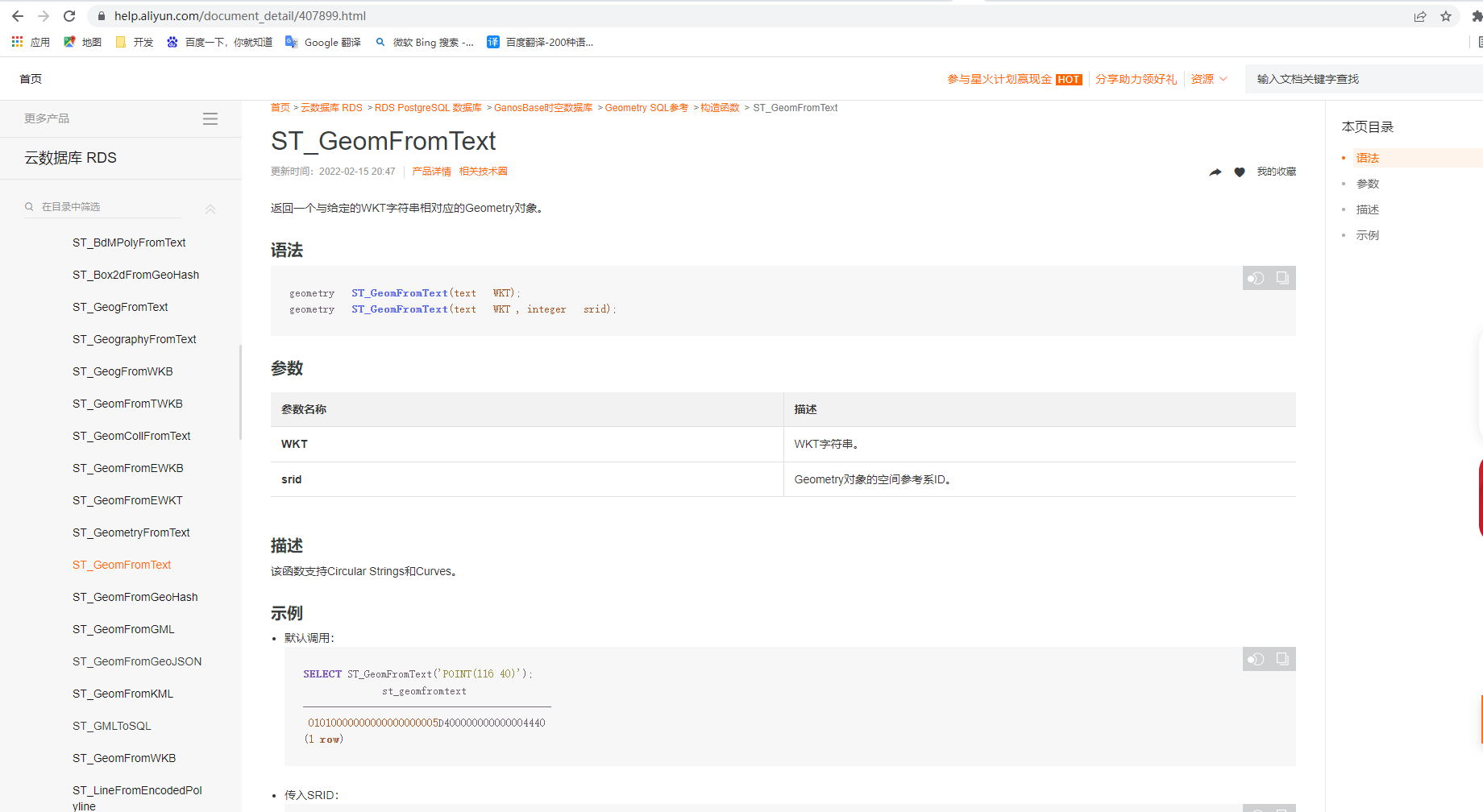
Task: Open 分享助力领好礼 link
Action: pos(1136,79)
